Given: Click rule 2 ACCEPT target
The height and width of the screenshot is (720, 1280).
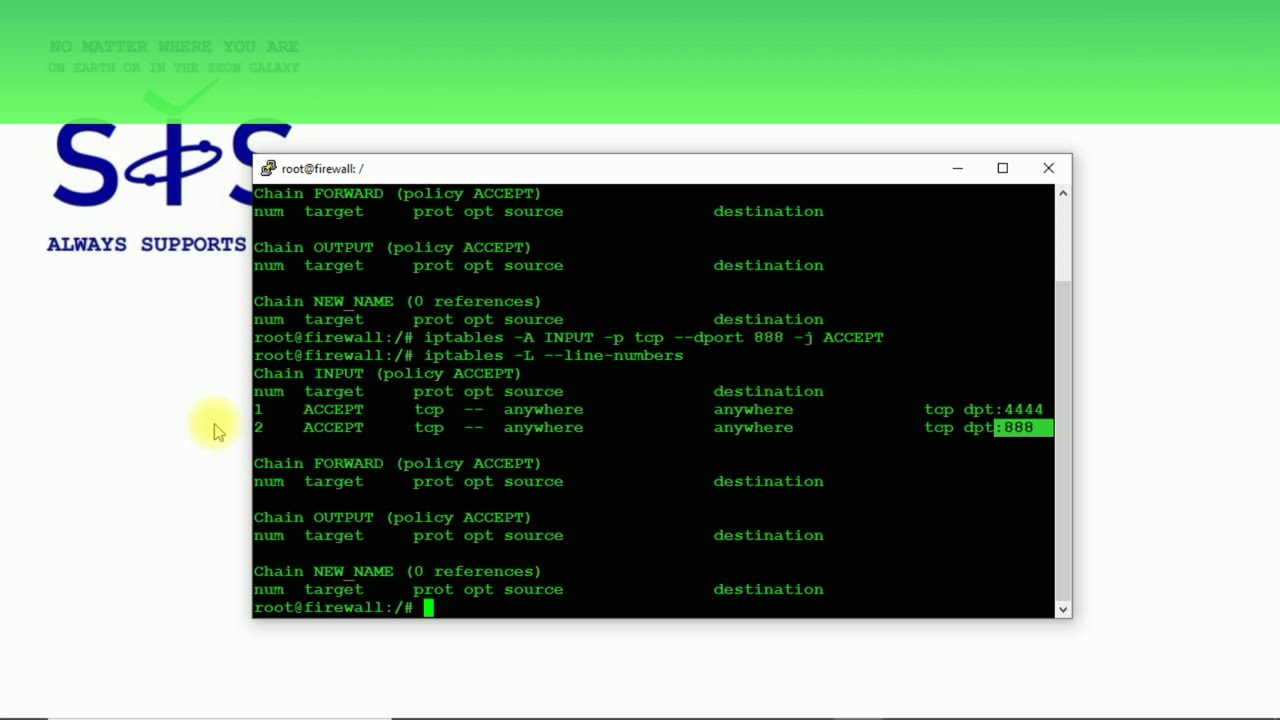Looking at the screenshot, I should click(x=333, y=427).
